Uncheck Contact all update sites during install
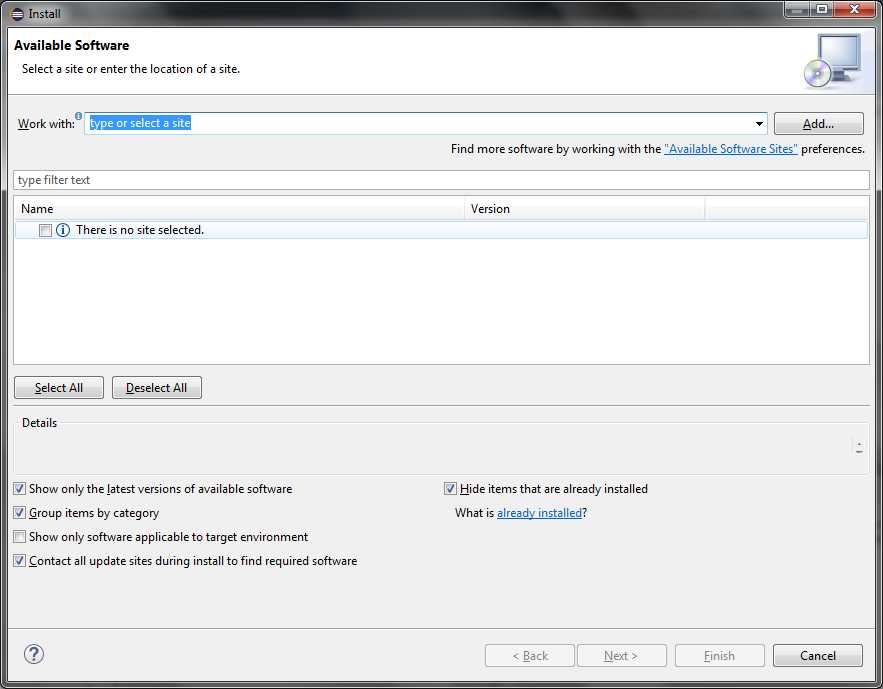The image size is (883, 689). tap(19, 560)
